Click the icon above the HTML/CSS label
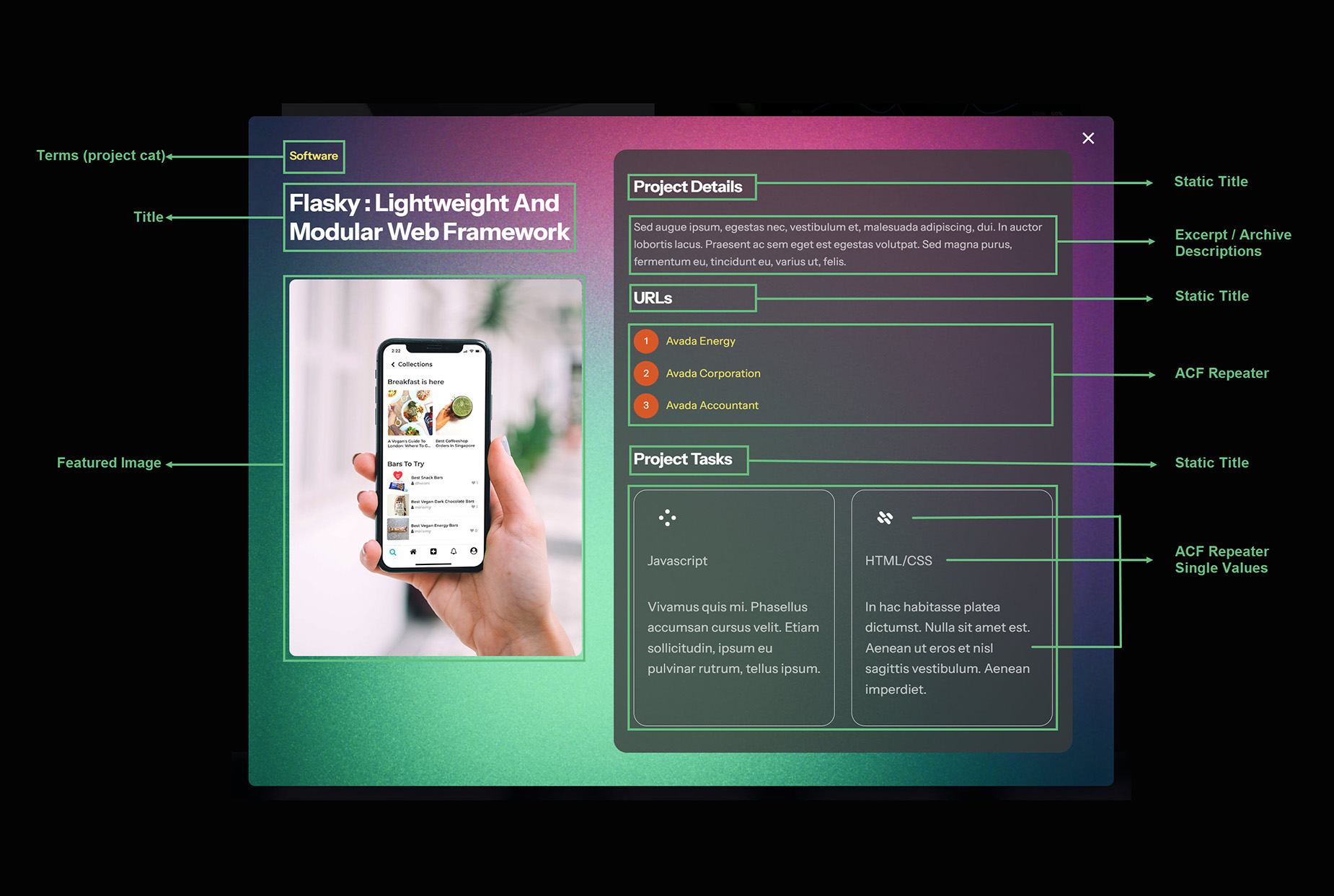The height and width of the screenshot is (896, 1334). click(885, 518)
